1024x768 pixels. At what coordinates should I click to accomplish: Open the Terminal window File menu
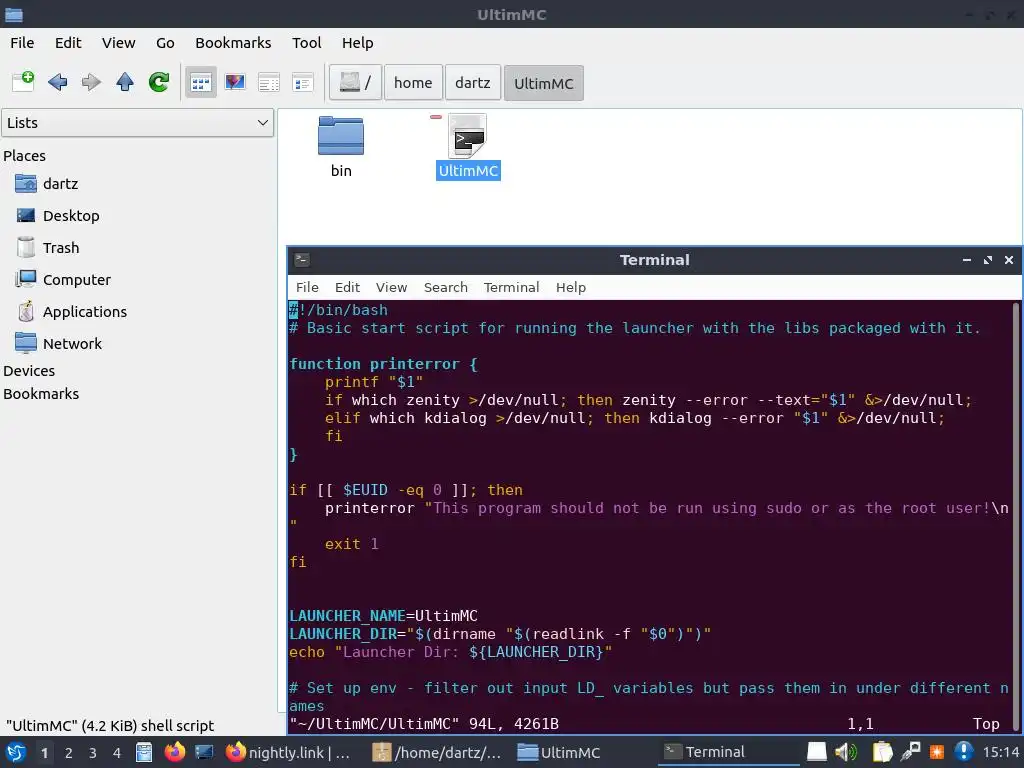pos(307,287)
